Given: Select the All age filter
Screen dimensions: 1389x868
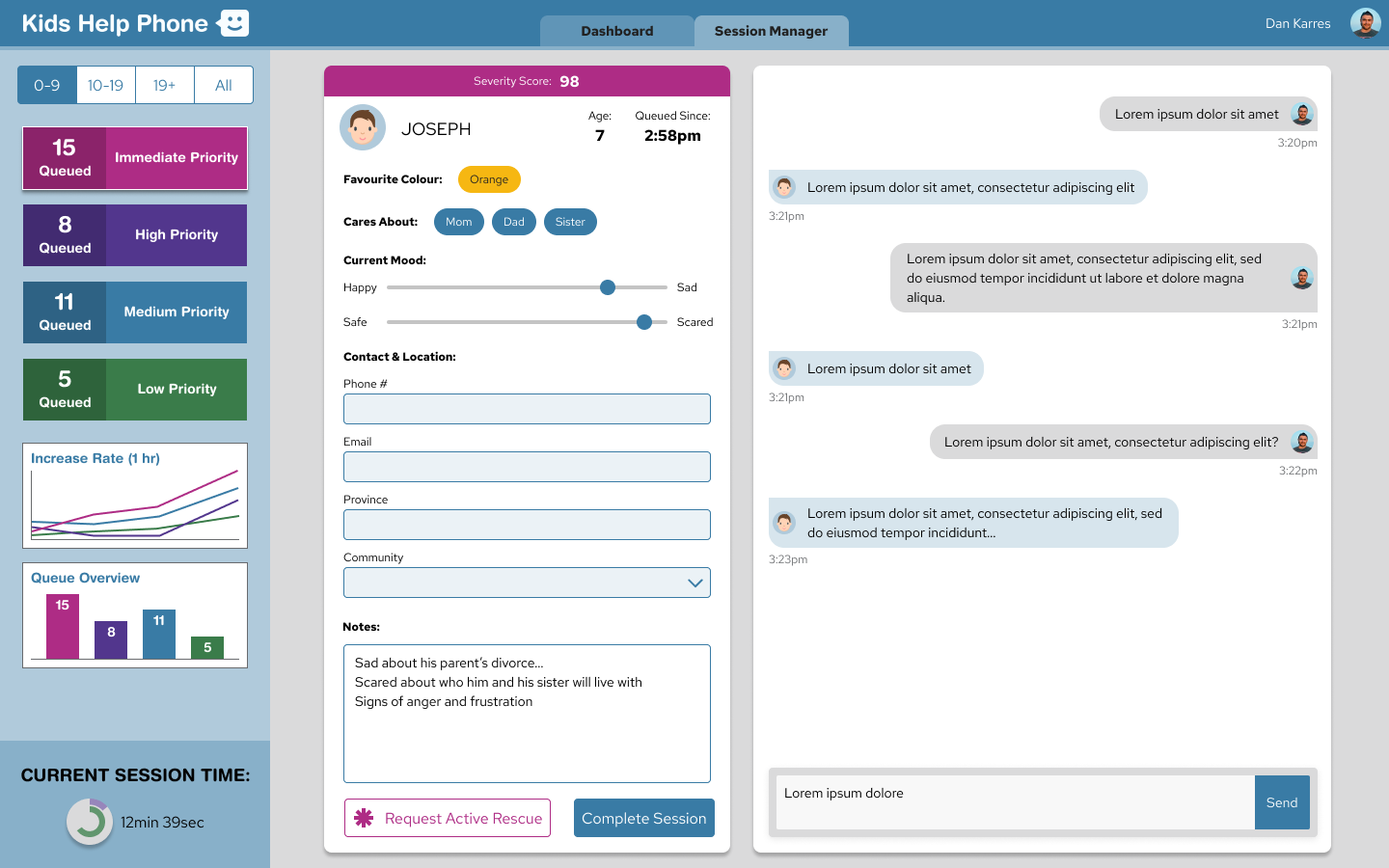Looking at the screenshot, I should click(x=224, y=85).
